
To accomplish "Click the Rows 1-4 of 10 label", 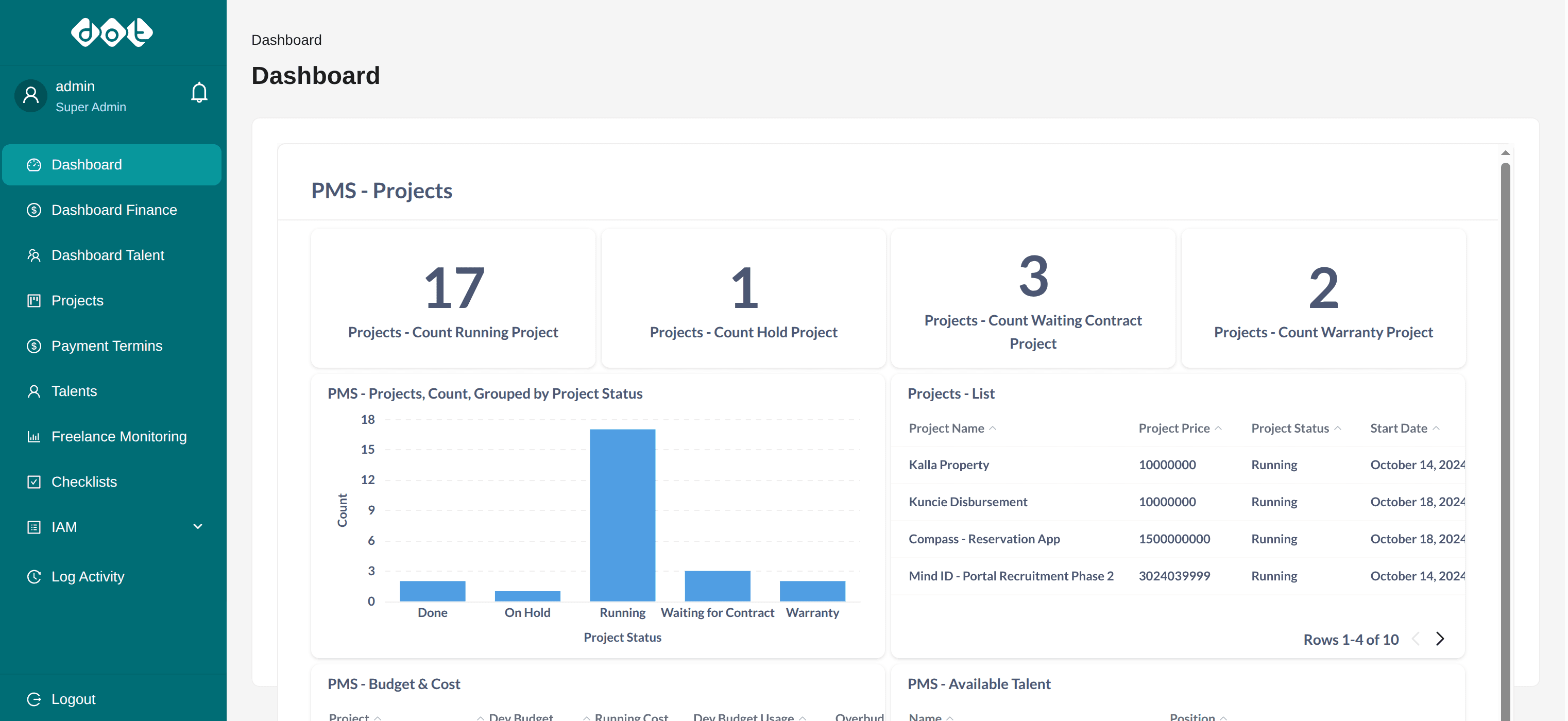I will 1351,640.
